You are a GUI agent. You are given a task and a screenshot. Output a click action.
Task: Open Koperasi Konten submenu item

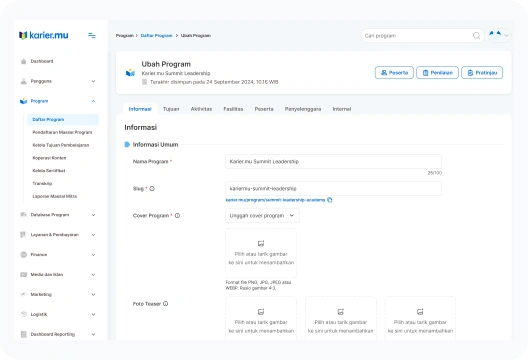pyautogui.click(x=49, y=158)
